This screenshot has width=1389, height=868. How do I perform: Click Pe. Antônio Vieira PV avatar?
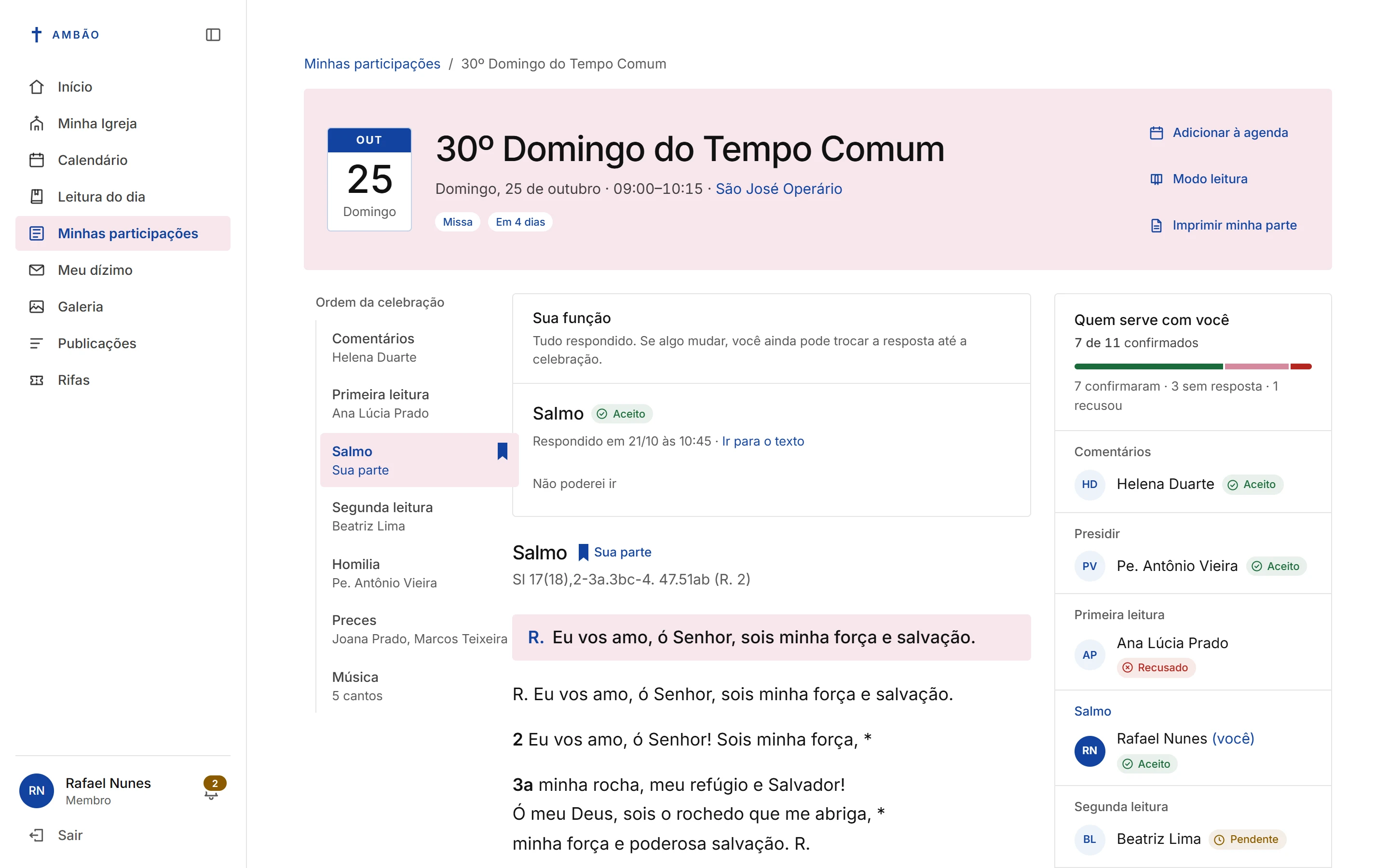[1089, 566]
